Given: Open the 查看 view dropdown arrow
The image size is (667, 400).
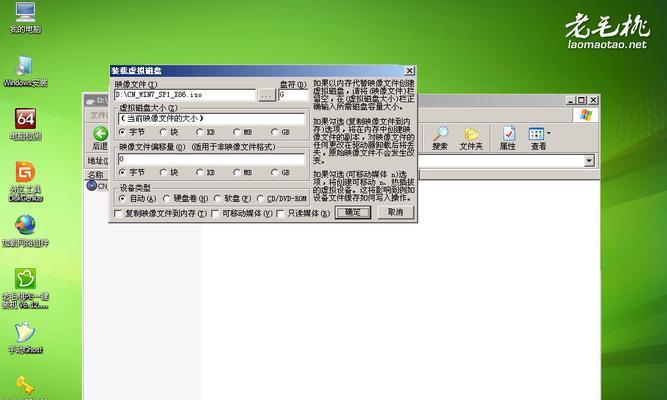Looking at the screenshot, I should pos(549,134).
